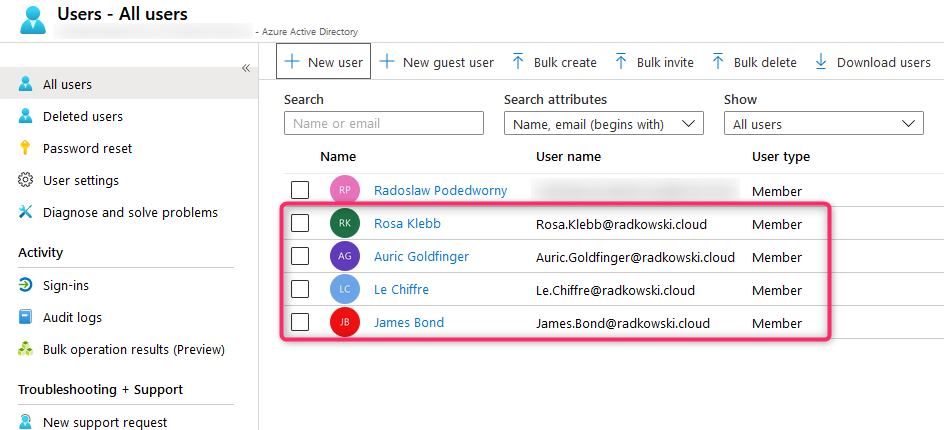Tick the checkbox for Le Chiffre

(300, 289)
